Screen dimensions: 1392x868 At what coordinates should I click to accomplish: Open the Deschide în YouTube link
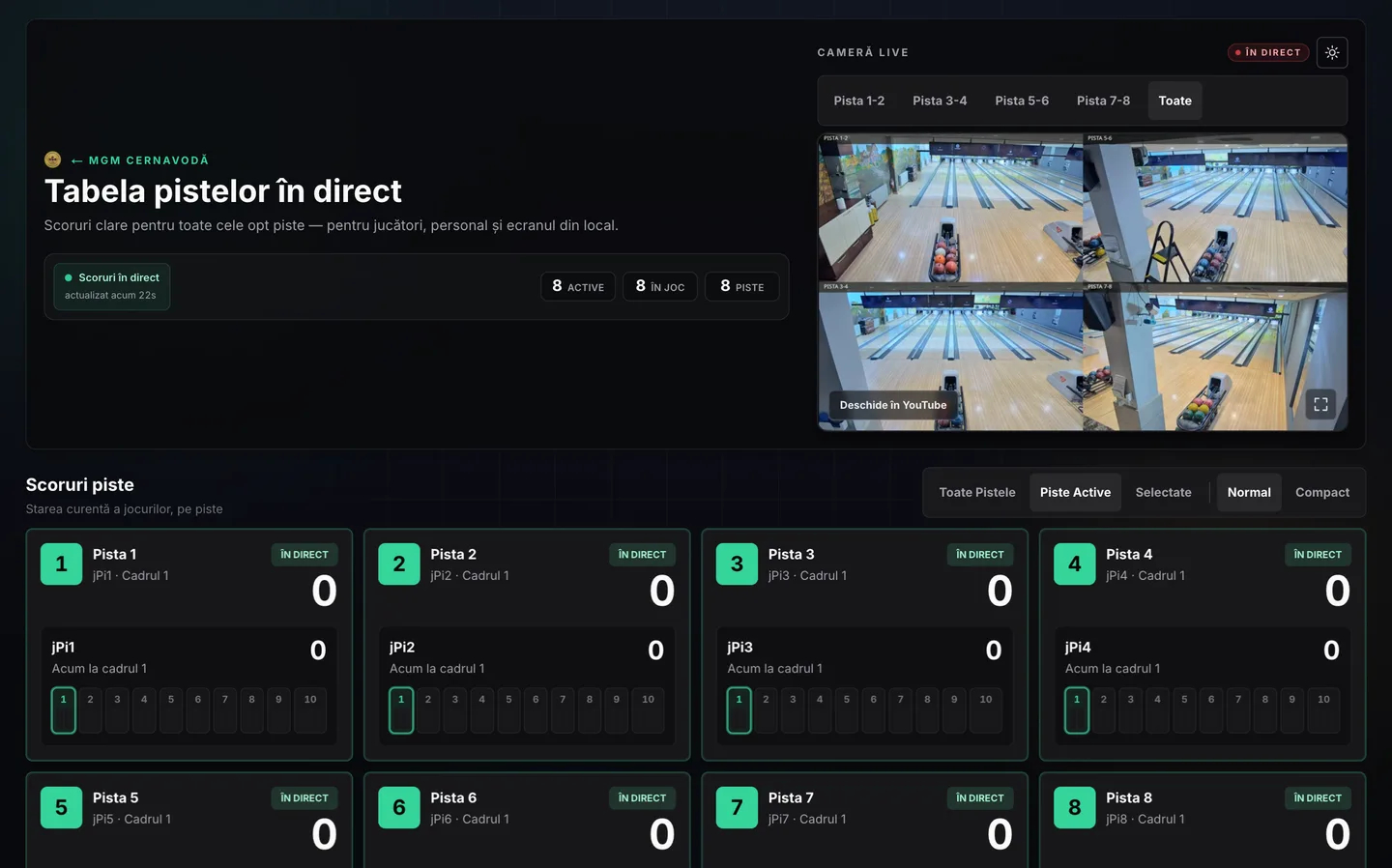[x=893, y=405]
